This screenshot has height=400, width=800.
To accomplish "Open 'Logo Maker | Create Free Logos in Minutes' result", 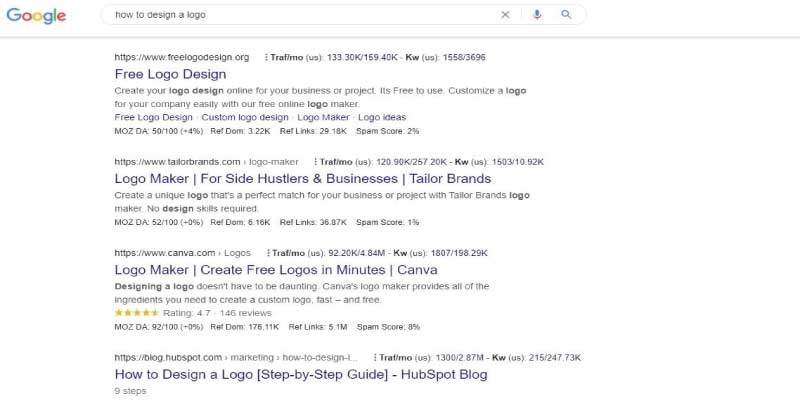I will [x=276, y=269].
